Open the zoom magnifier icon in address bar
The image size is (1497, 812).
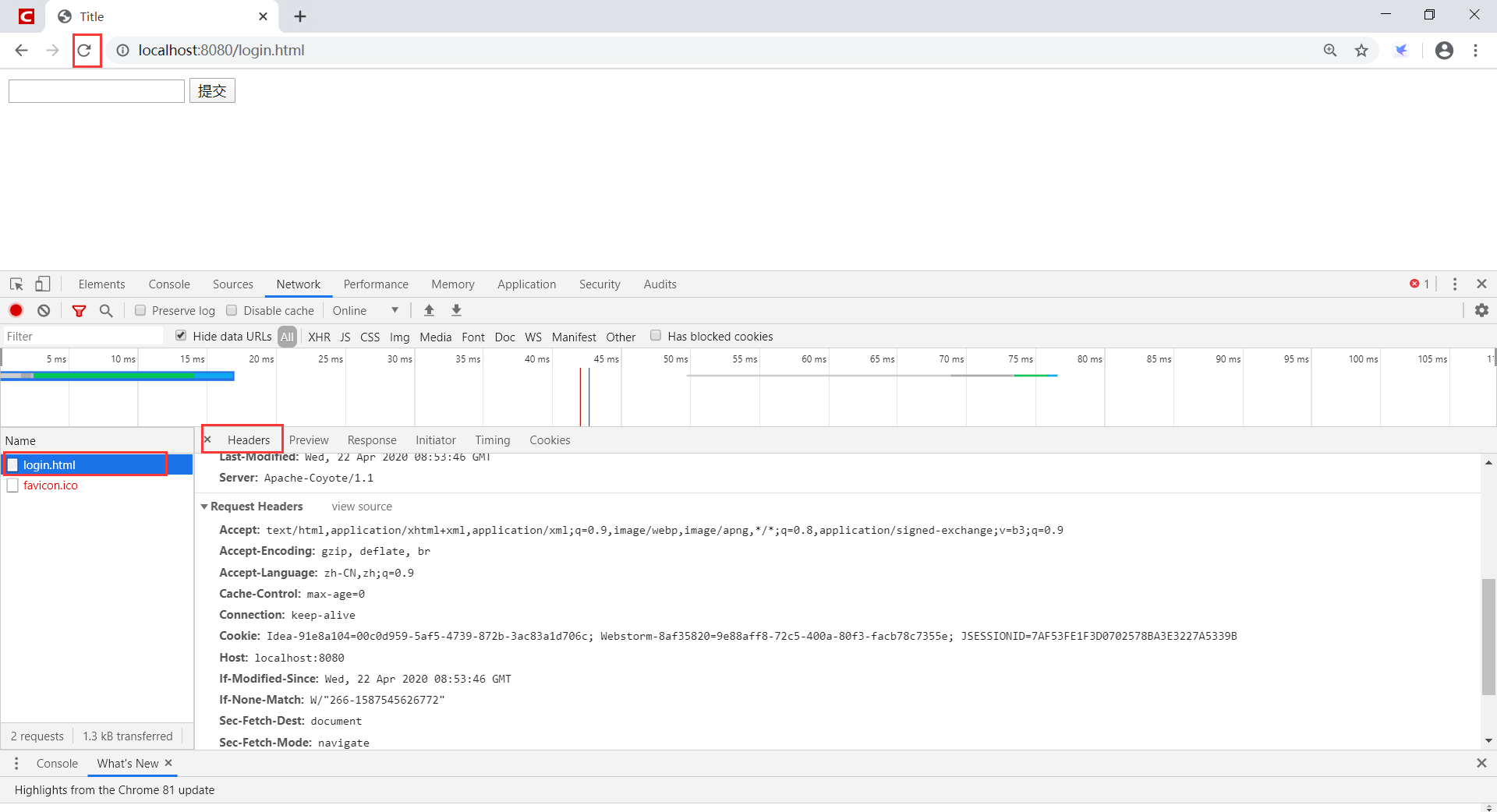(x=1330, y=51)
